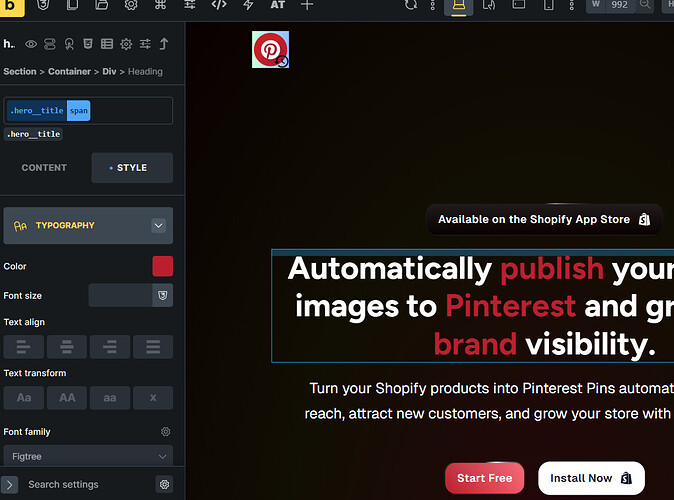Select Div in the breadcrumb
674x500 pixels.
pyautogui.click(x=109, y=71)
